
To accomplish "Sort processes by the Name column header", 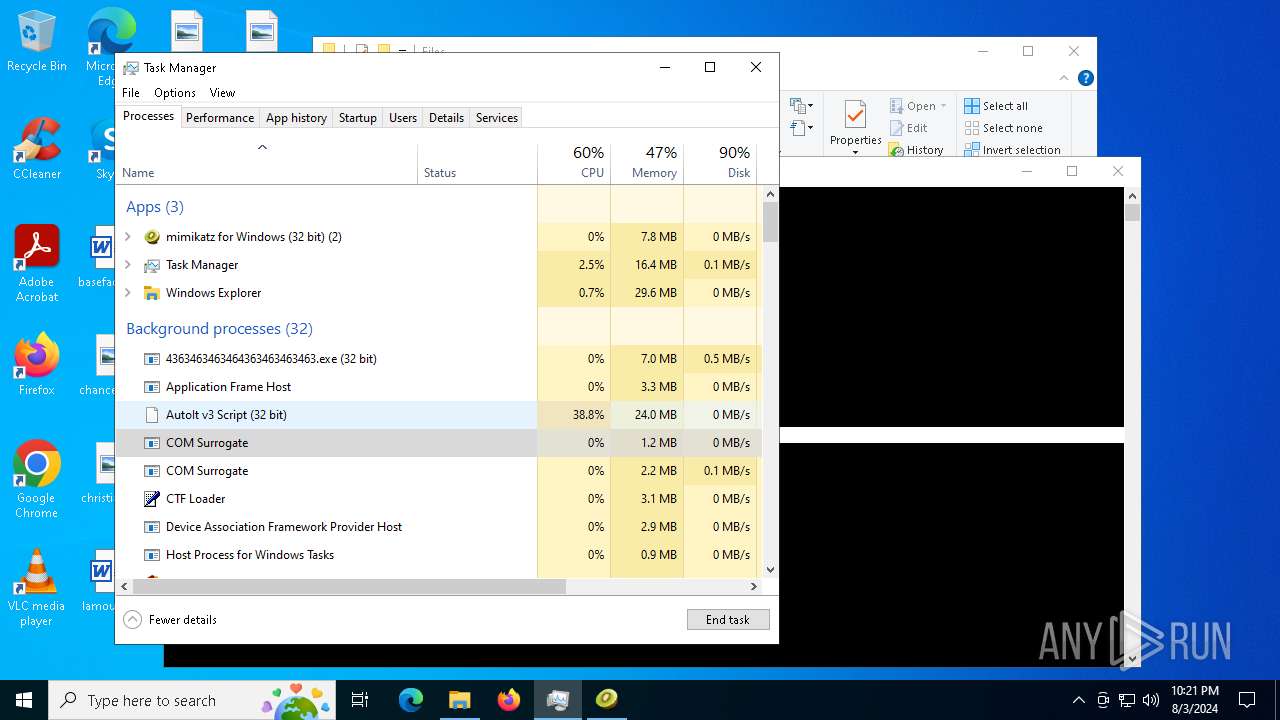I will 267,164.
